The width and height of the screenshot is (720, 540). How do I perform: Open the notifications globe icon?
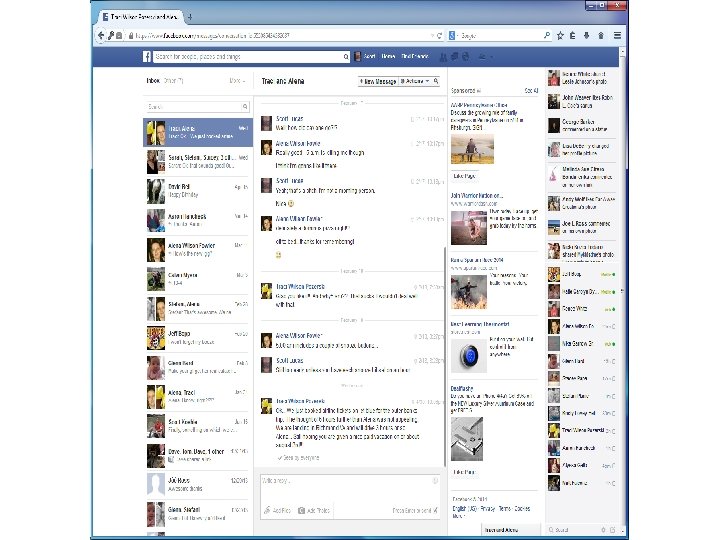465,57
